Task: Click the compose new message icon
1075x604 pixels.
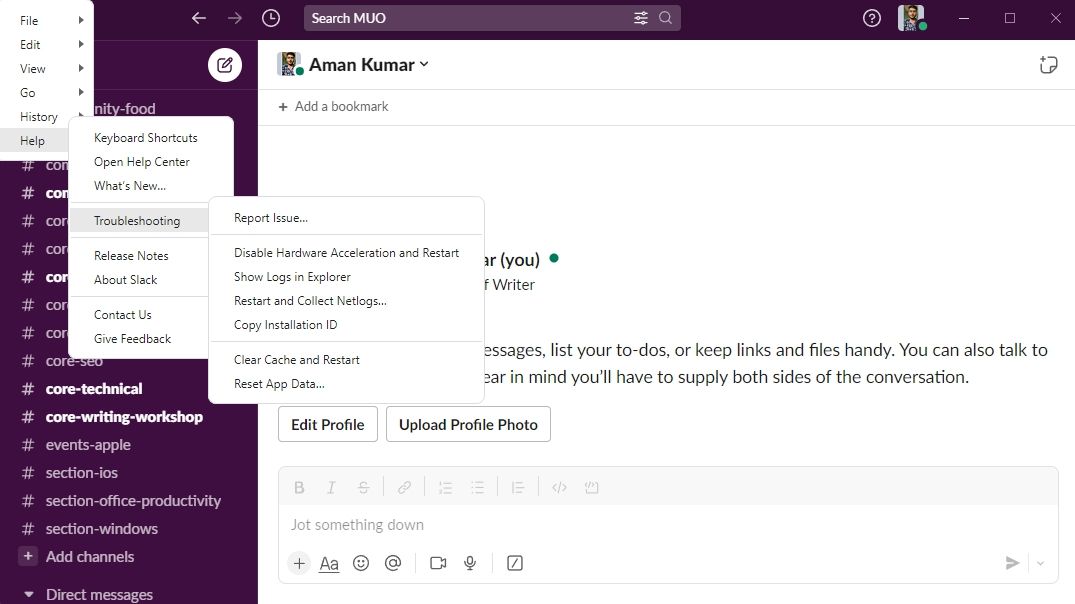Action: (x=225, y=65)
